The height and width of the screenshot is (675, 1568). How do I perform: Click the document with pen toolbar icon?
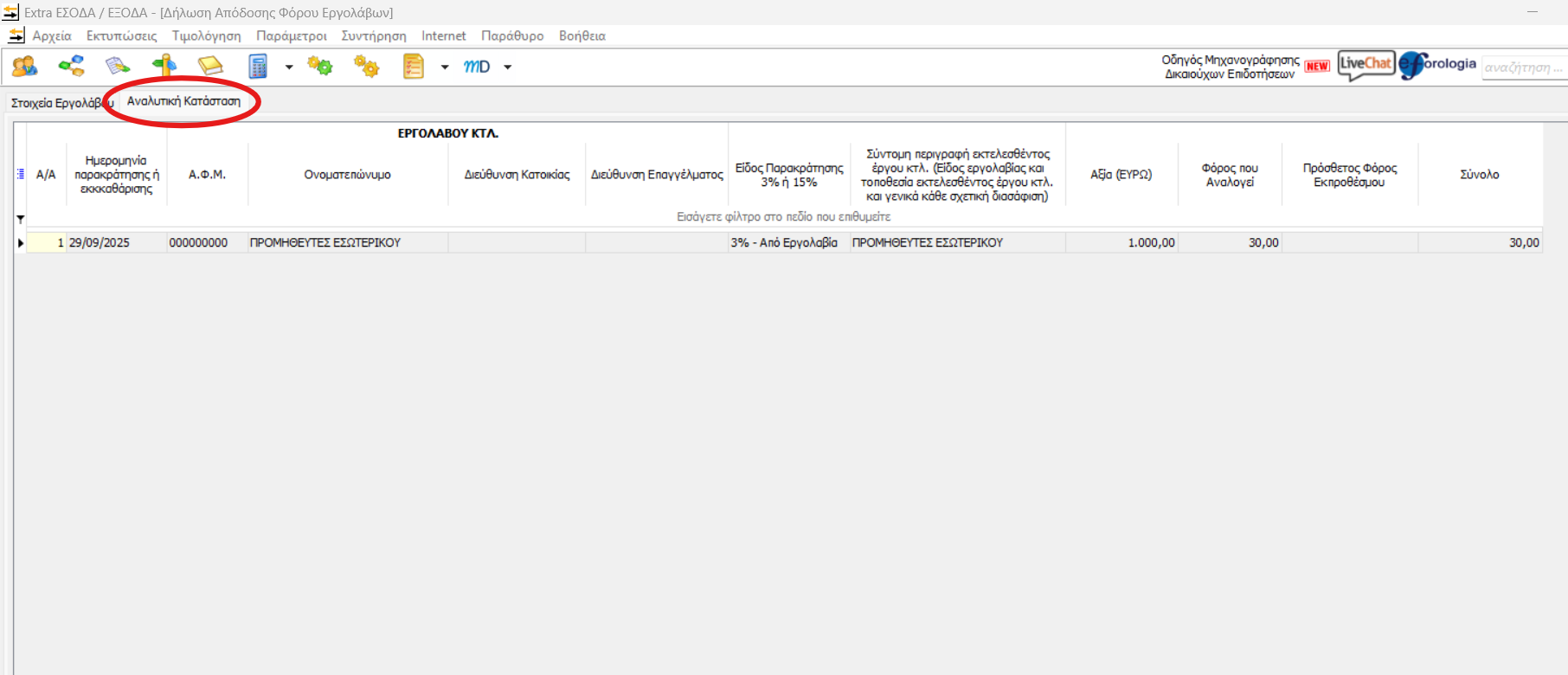coord(117,67)
